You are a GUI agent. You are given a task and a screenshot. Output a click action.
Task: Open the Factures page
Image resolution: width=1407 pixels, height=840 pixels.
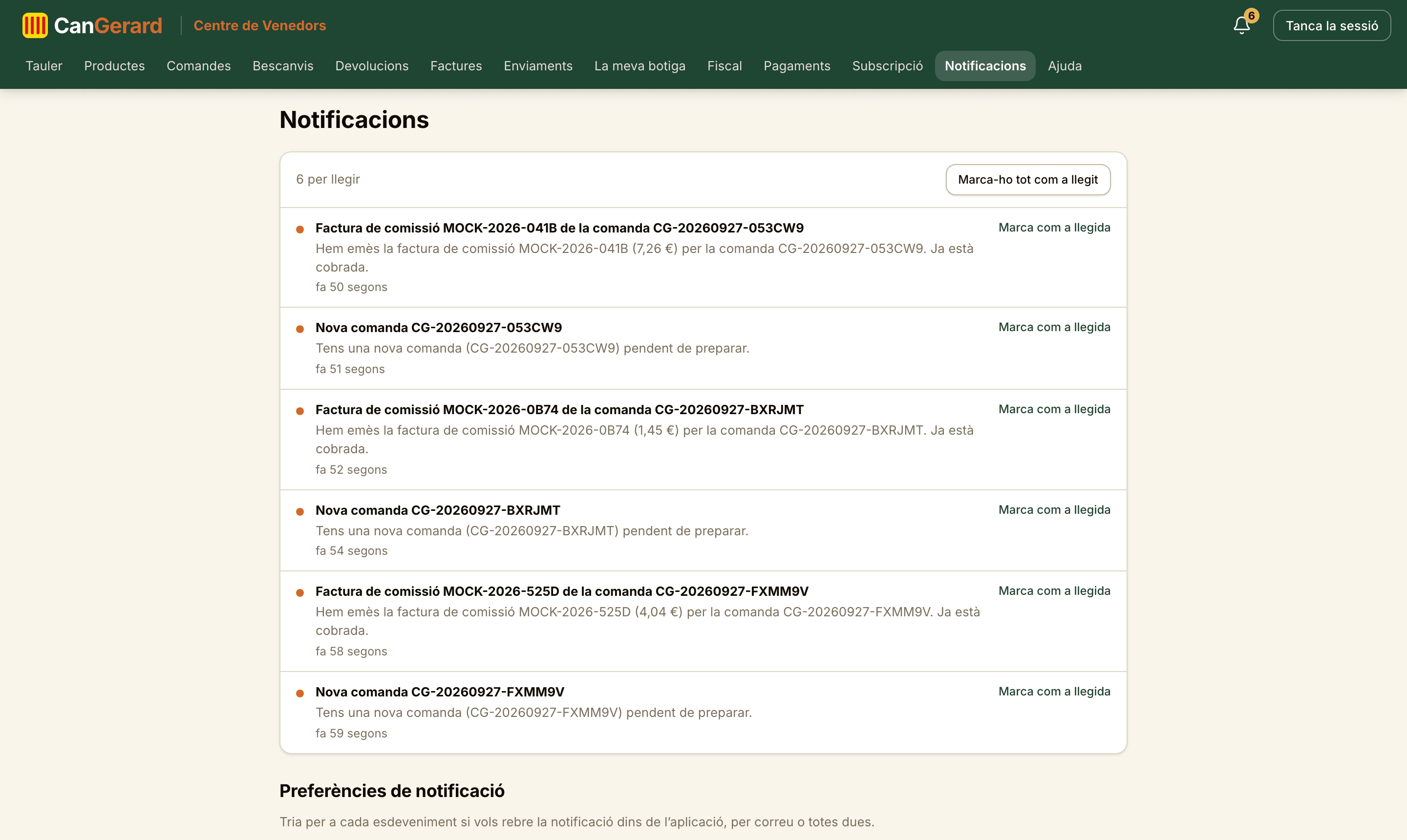point(456,65)
